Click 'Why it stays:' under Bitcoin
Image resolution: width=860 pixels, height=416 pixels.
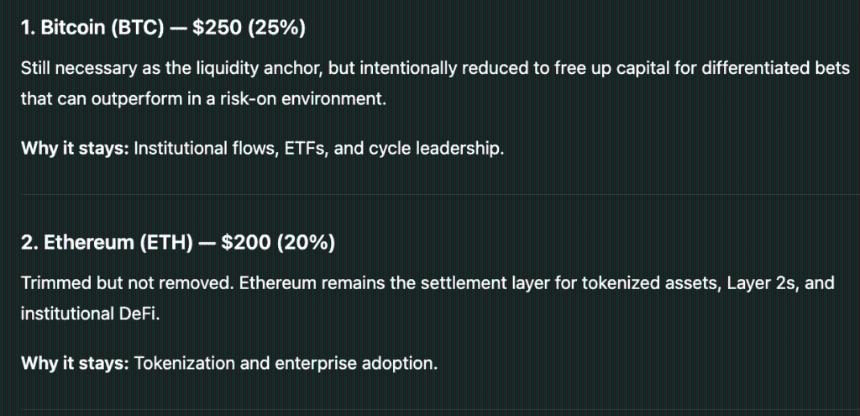[74, 149]
